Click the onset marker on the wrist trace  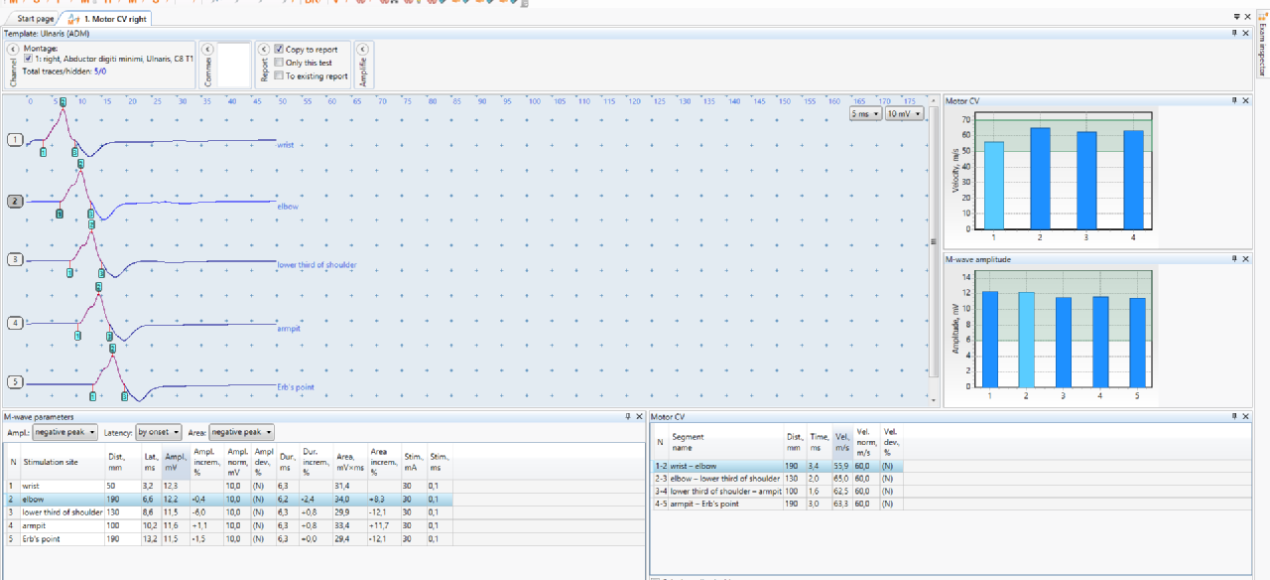click(43, 152)
